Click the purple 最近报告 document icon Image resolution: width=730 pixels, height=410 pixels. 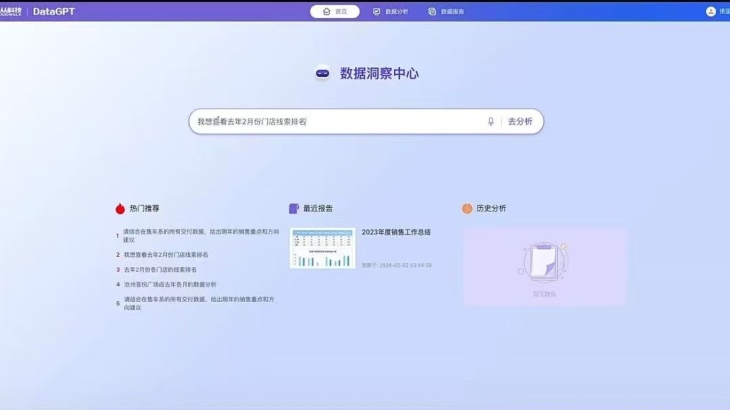point(294,209)
